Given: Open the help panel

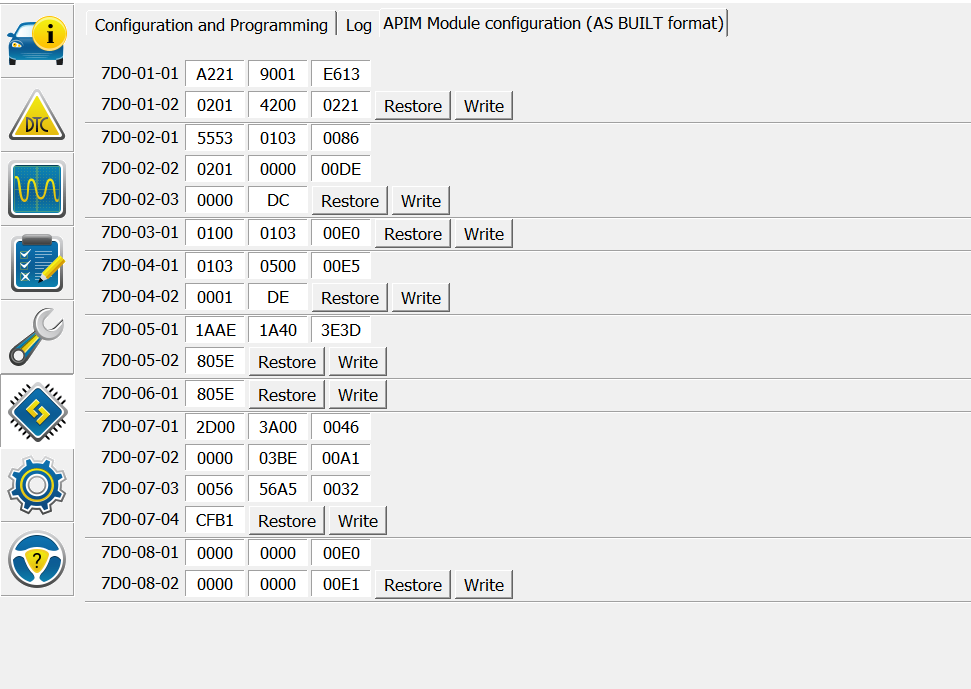Looking at the screenshot, I should 36,561.
